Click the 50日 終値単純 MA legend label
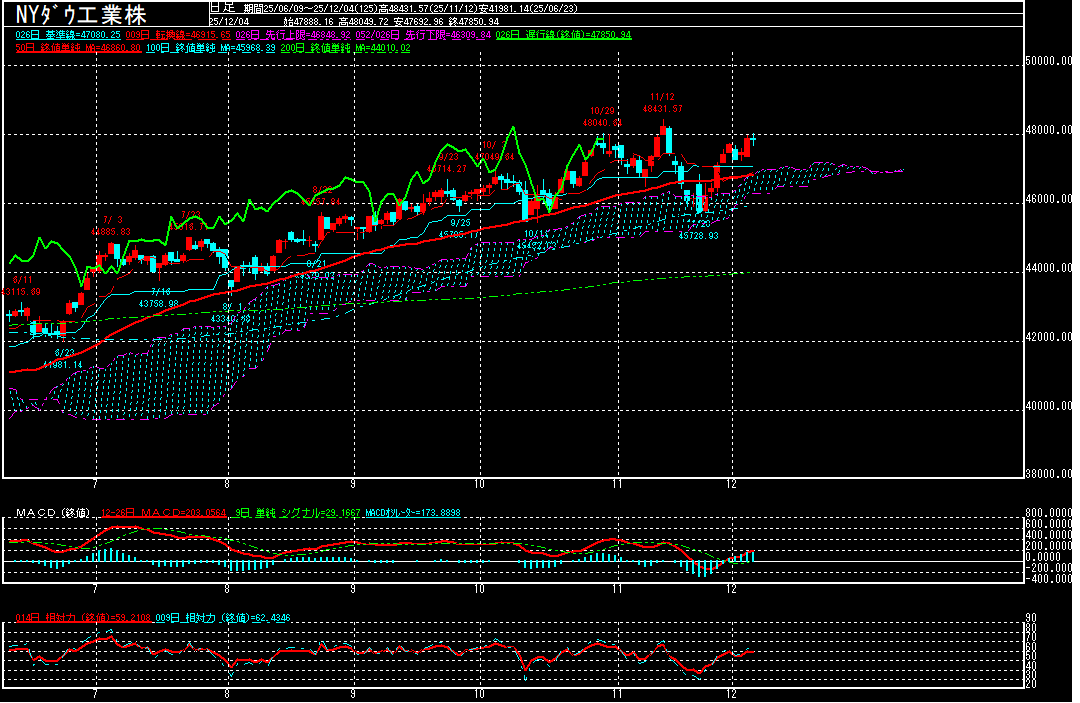 [76, 47]
